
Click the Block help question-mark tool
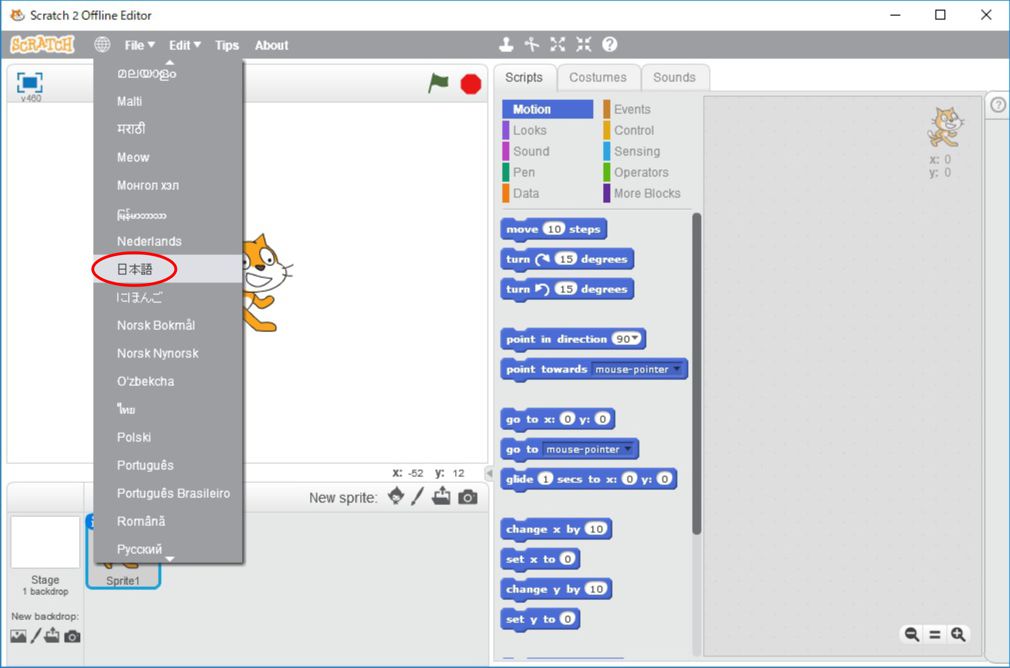coord(609,44)
